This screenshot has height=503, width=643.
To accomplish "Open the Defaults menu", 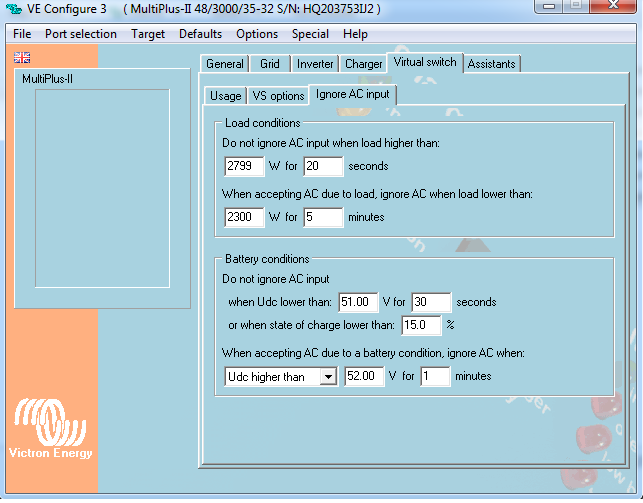I will pyautogui.click(x=200, y=34).
